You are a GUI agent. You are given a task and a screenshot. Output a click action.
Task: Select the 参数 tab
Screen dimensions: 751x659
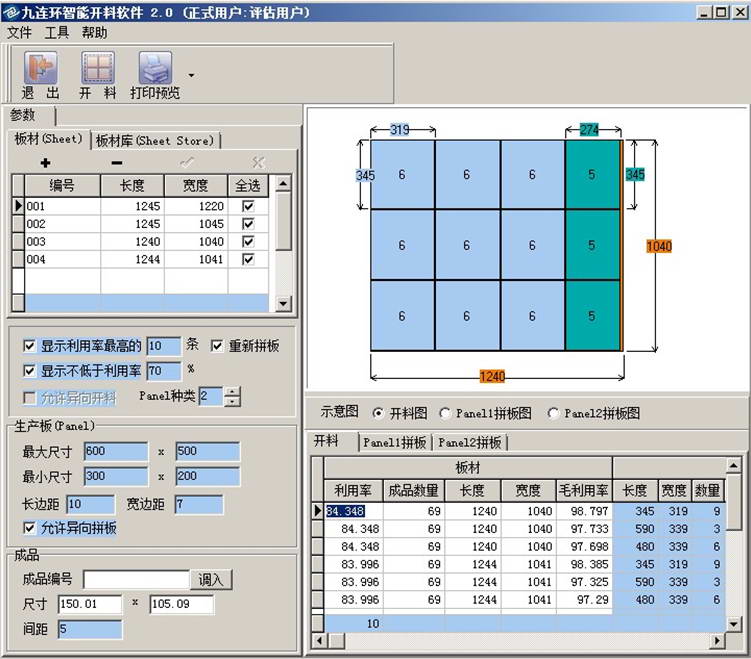[23, 115]
